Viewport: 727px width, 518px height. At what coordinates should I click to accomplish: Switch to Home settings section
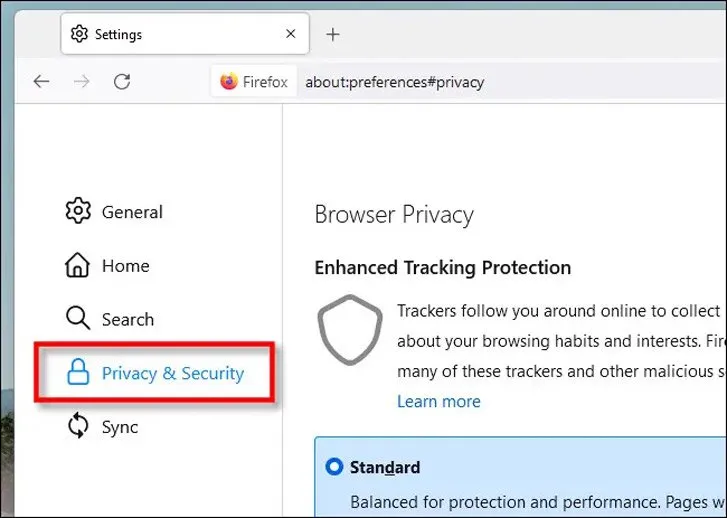point(125,266)
